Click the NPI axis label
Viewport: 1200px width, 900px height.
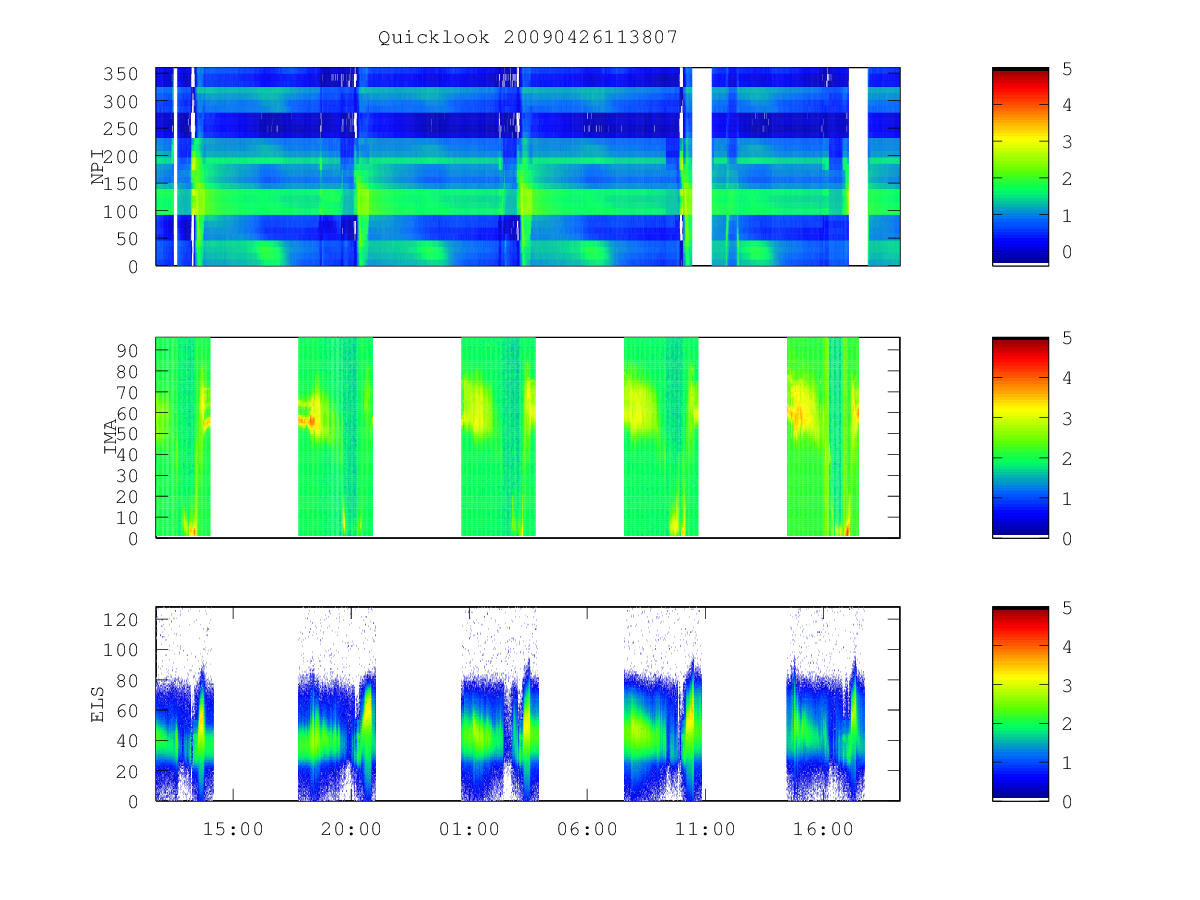98,167
